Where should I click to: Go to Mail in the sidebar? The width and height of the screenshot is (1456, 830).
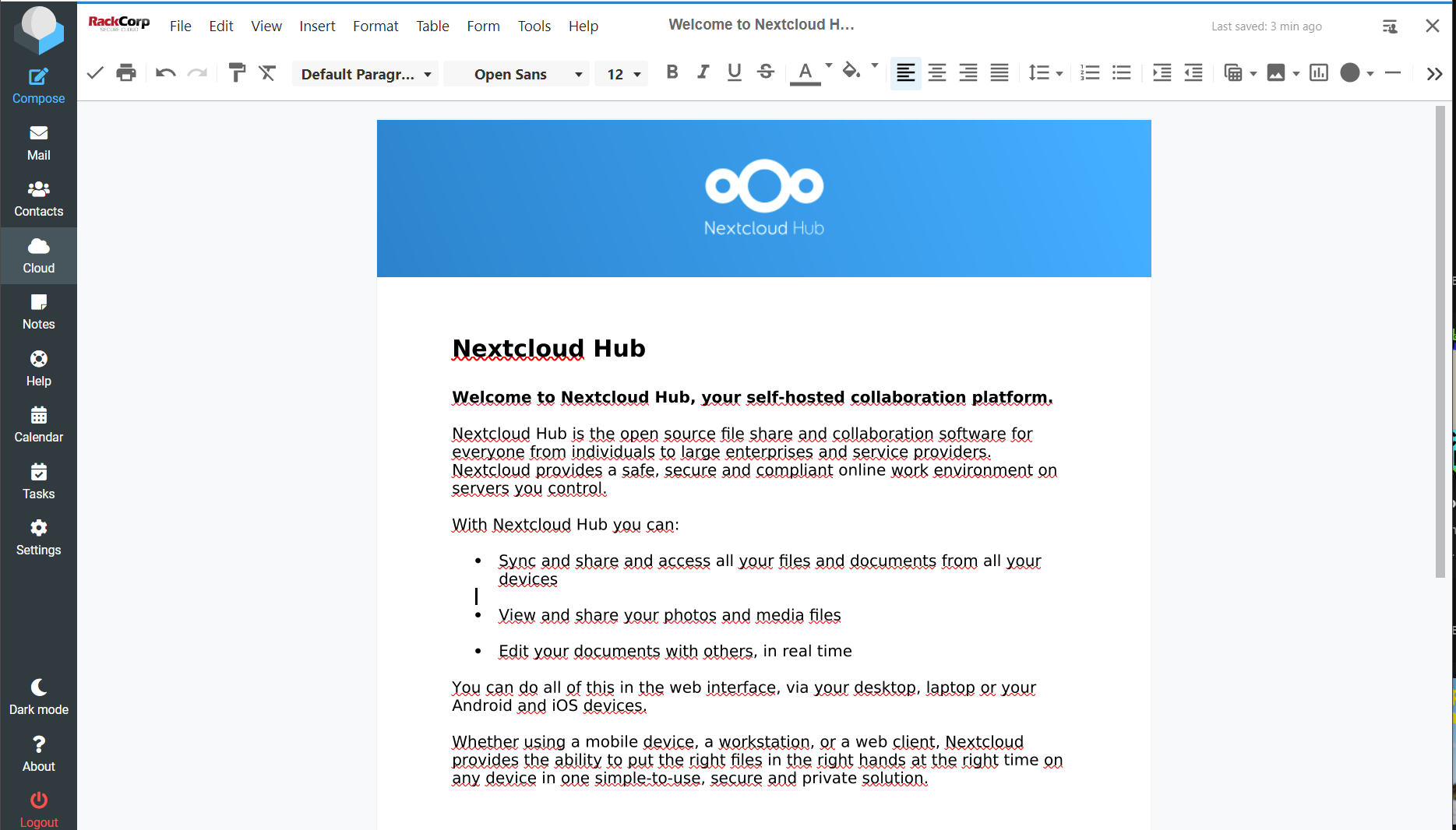[x=38, y=142]
